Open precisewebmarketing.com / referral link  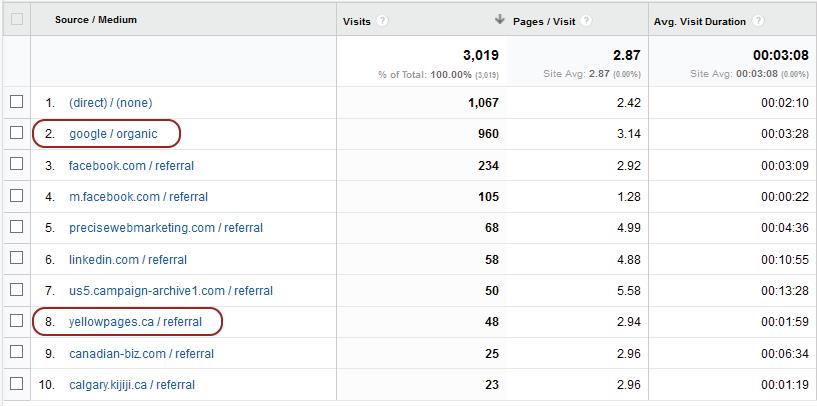click(x=165, y=228)
